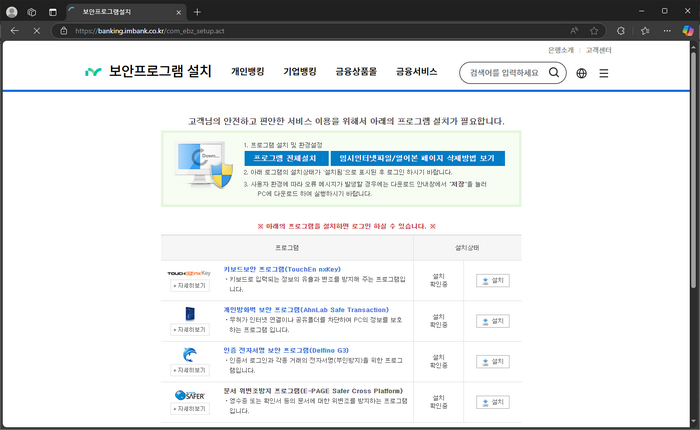
Task: Open the 고객센터 link
Action: point(599,50)
